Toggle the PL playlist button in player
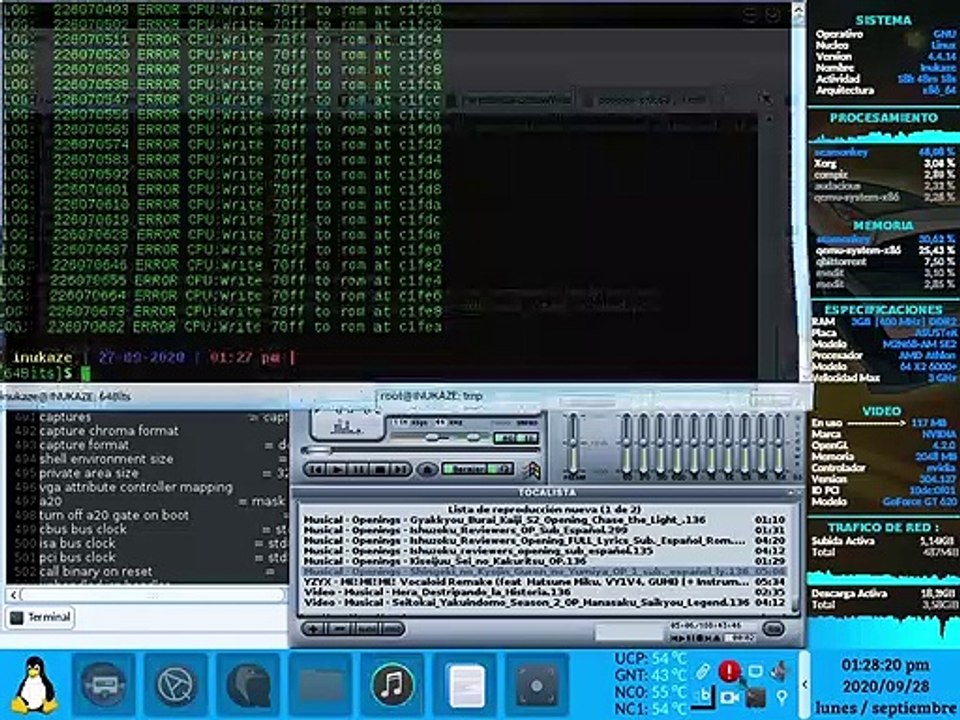Screen dimensions: 960x720 529,438
